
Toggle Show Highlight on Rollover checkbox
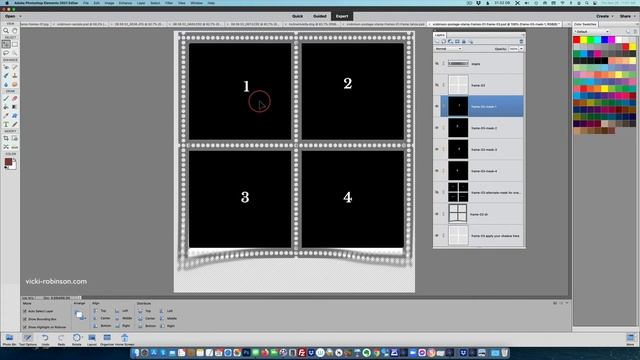25,327
